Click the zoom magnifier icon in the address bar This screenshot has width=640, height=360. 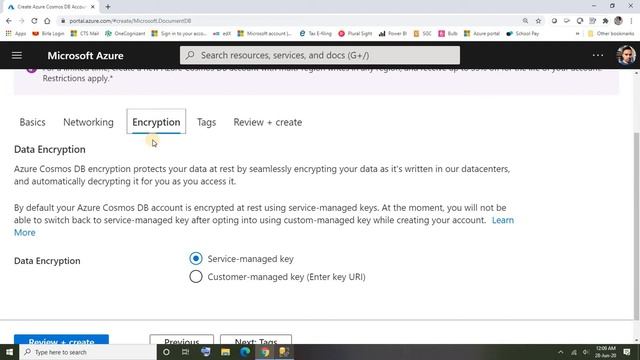coord(525,21)
